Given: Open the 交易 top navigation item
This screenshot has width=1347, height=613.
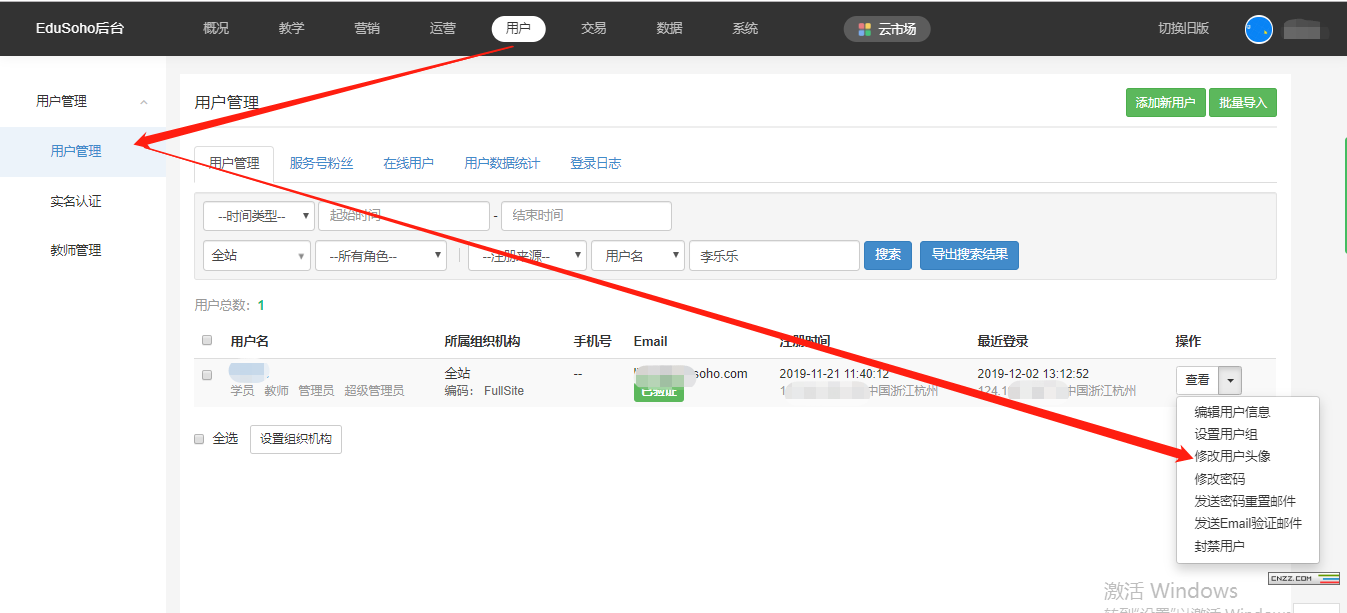Looking at the screenshot, I should point(593,28).
